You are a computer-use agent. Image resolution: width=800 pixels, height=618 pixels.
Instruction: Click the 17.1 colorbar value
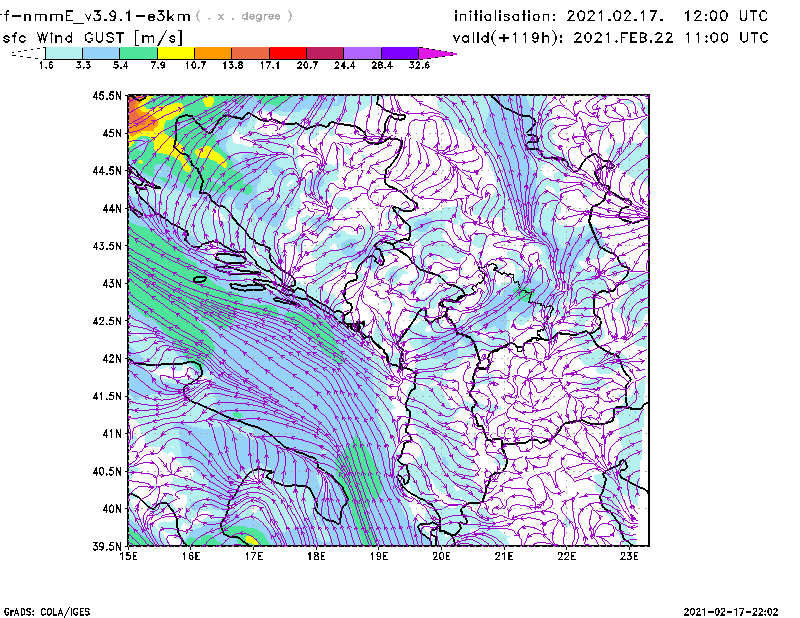[x=270, y=65]
